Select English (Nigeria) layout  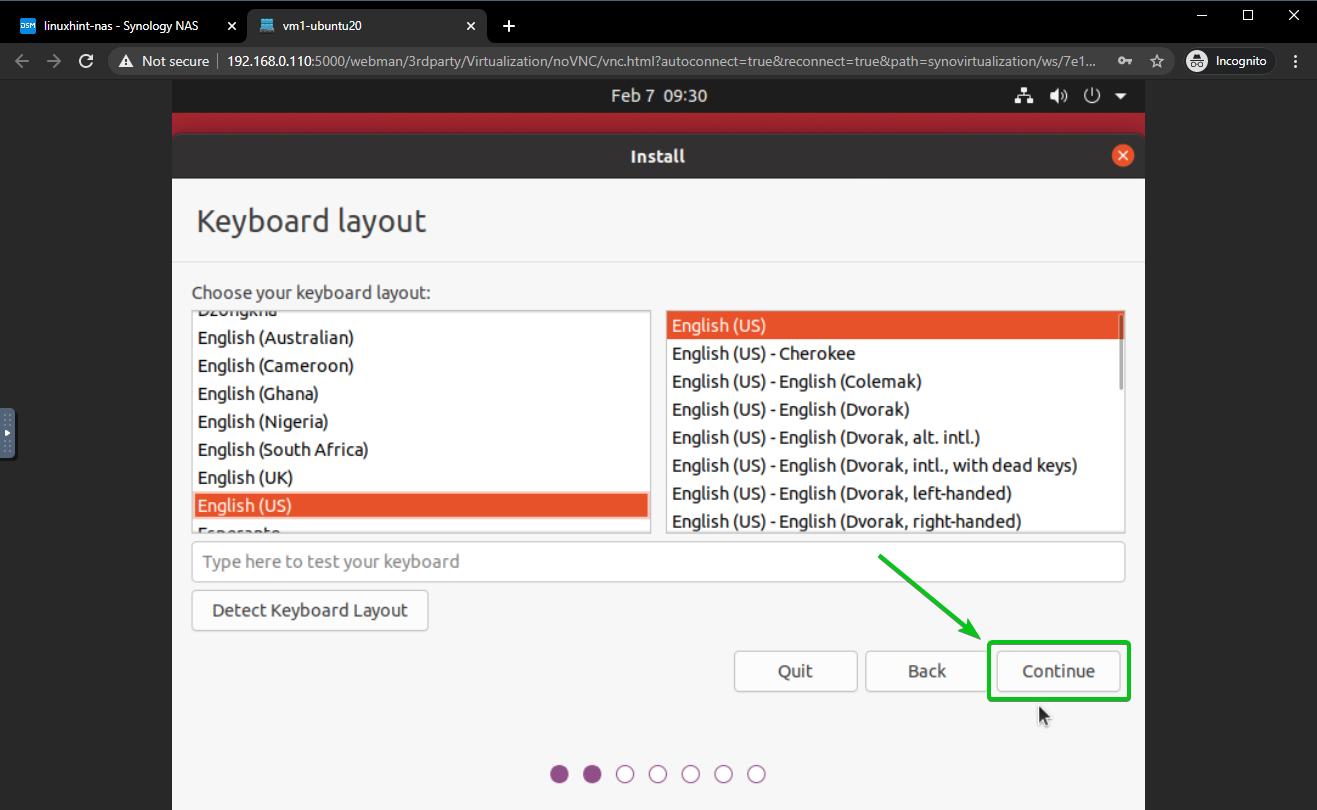point(420,422)
